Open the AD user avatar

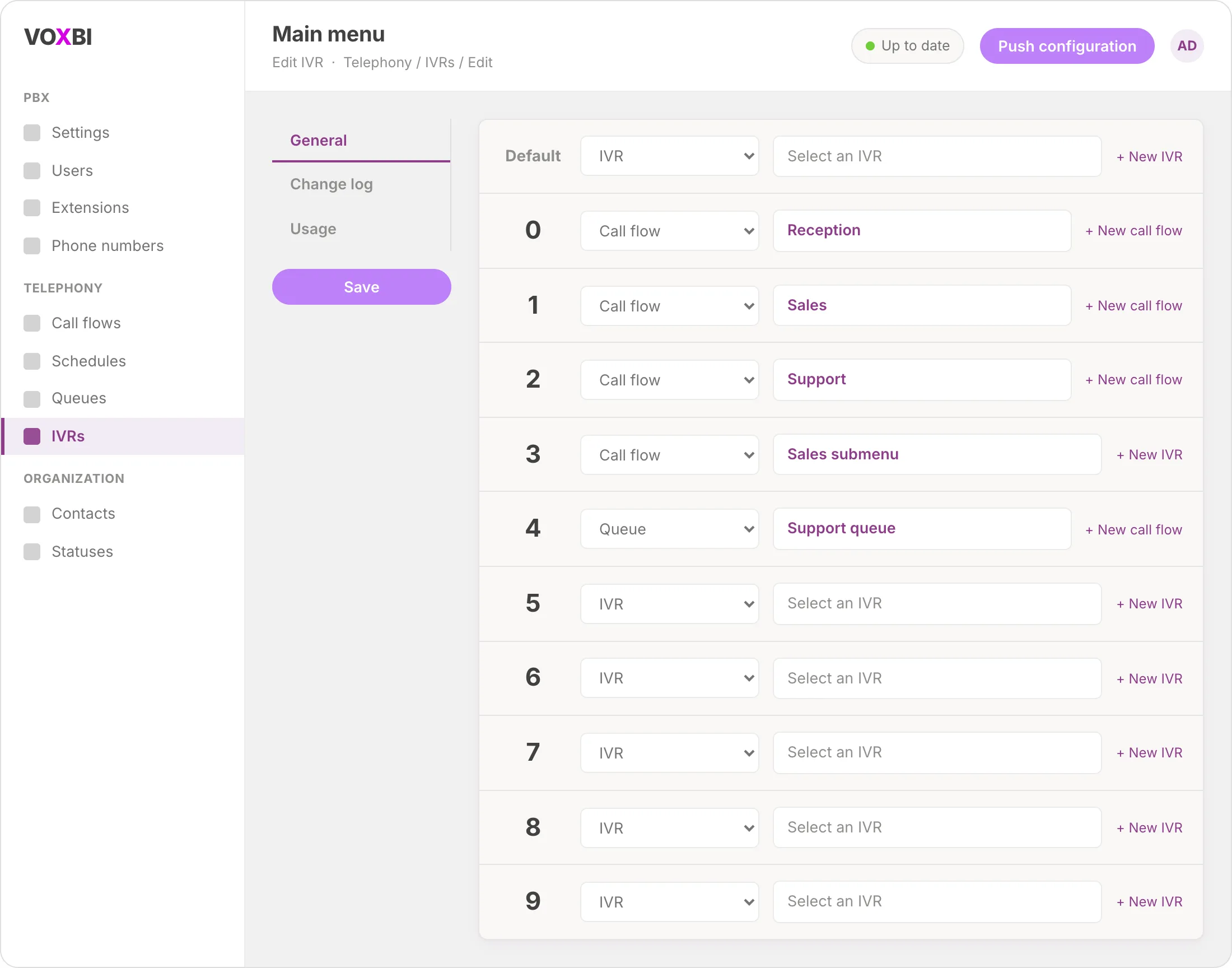[x=1187, y=46]
